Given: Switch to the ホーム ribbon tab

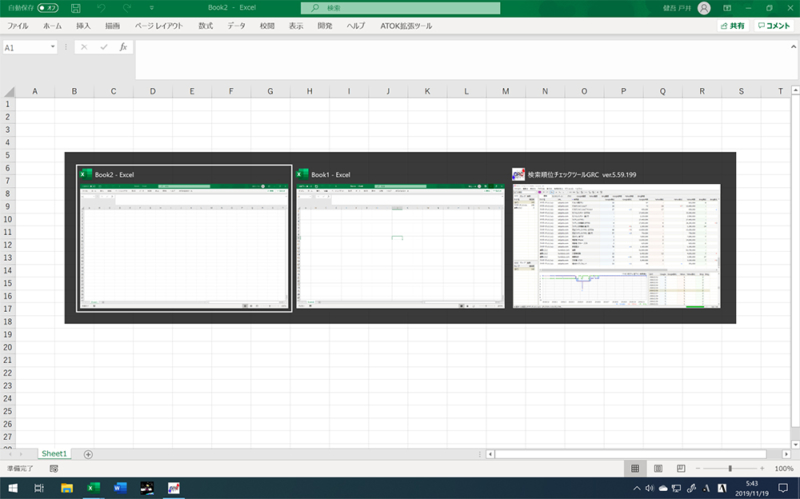Looking at the screenshot, I should (52, 26).
